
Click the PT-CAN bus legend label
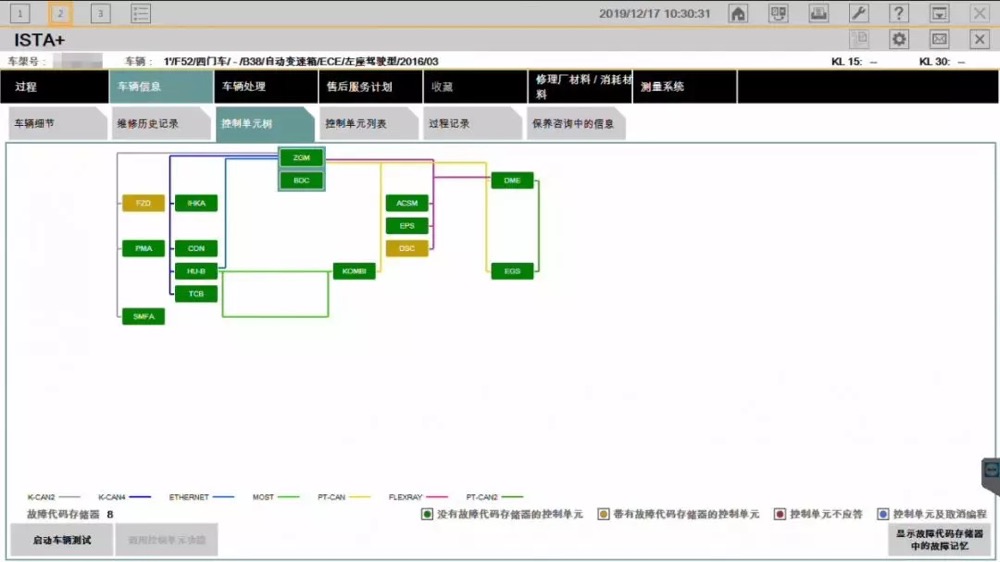coord(332,497)
